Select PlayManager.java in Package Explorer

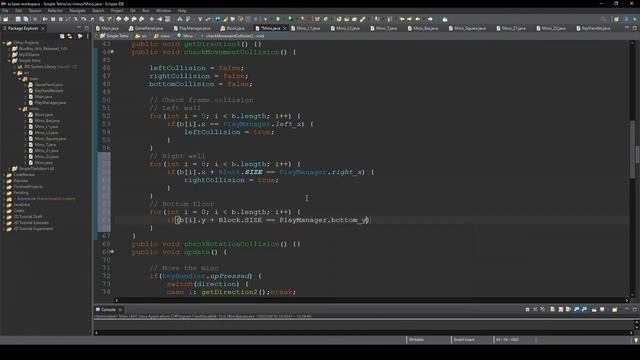(50, 102)
